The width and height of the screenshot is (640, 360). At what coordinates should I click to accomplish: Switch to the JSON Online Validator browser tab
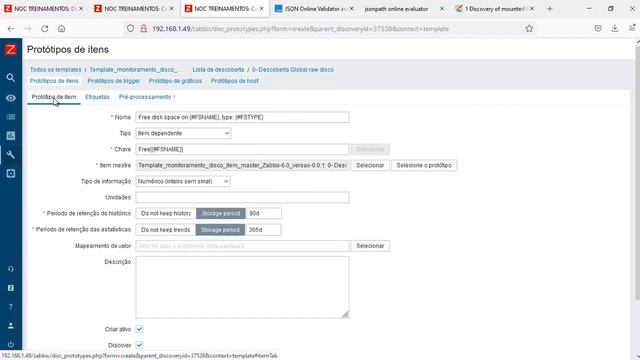pyautogui.click(x=314, y=9)
